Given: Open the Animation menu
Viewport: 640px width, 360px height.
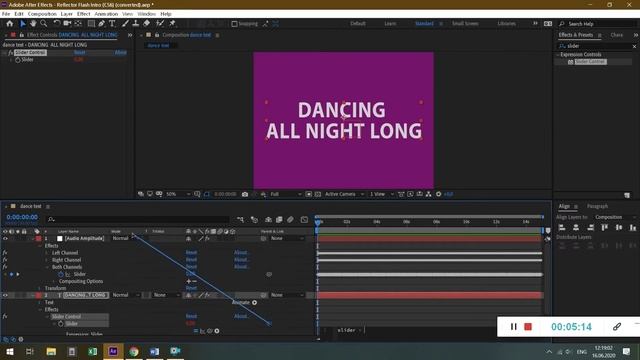Looking at the screenshot, I should [x=106, y=14].
